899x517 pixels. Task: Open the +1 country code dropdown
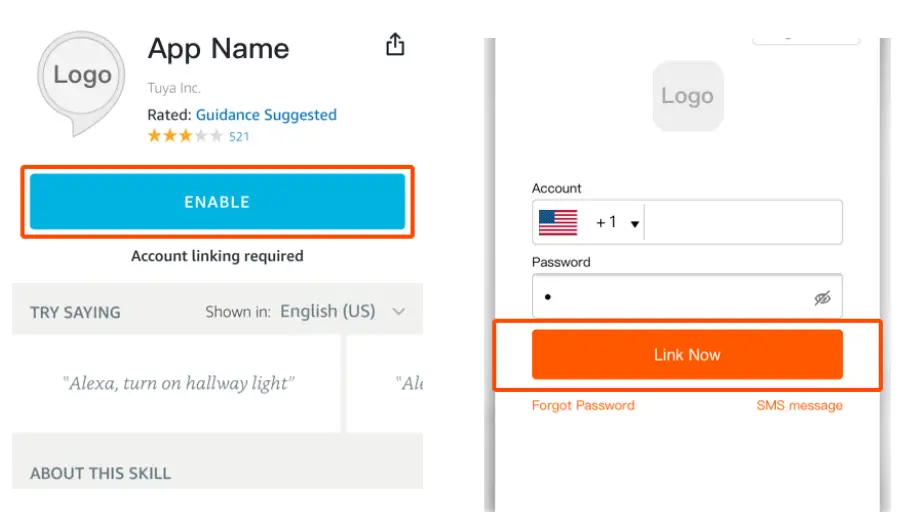[617, 223]
